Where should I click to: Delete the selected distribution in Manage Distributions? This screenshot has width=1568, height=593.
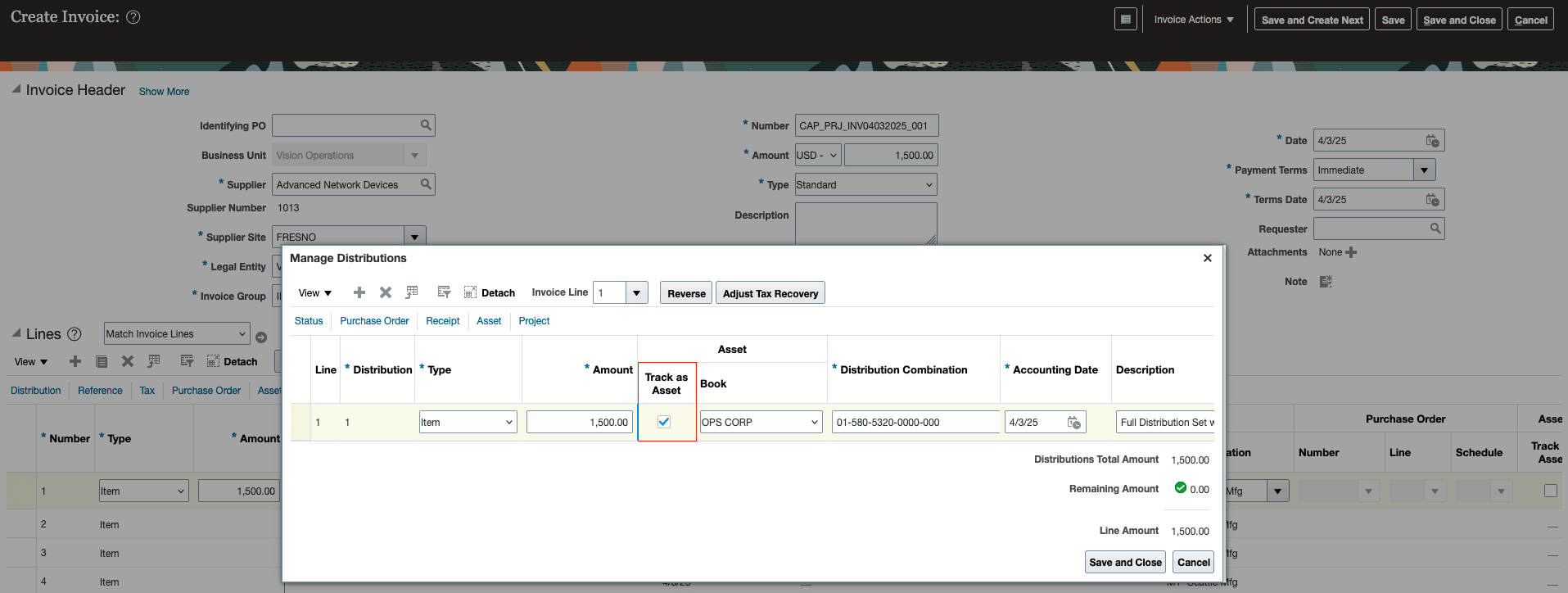386,292
